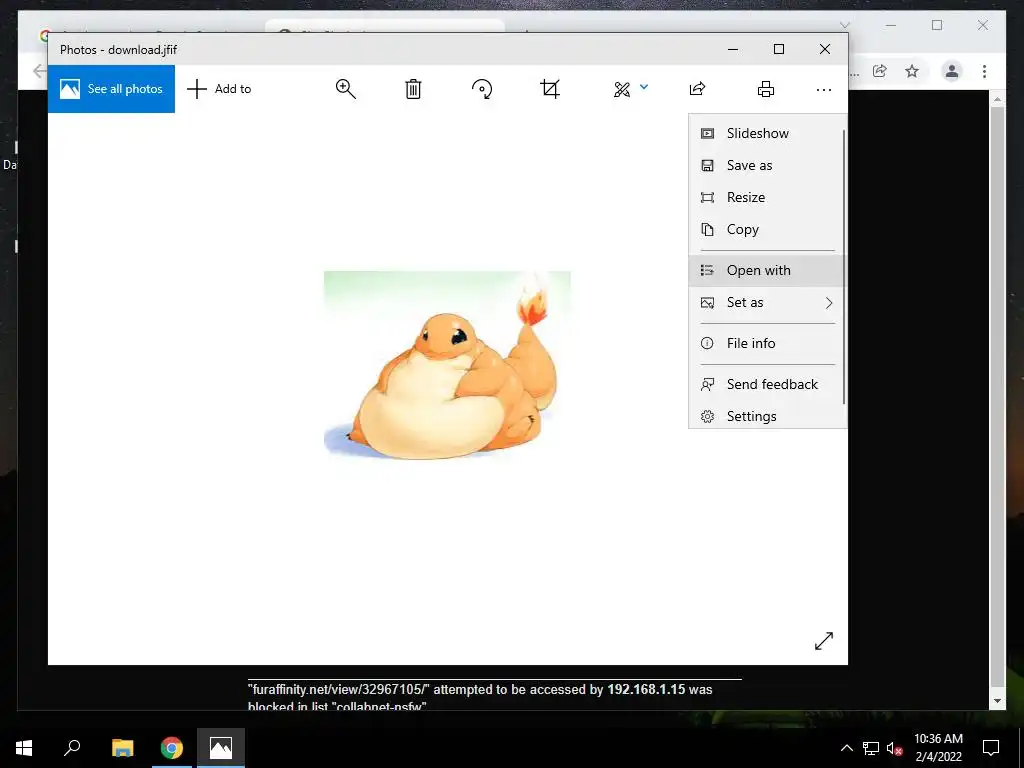This screenshot has width=1024, height=768.
Task: Share the photo with the share icon
Action: pyautogui.click(x=697, y=89)
